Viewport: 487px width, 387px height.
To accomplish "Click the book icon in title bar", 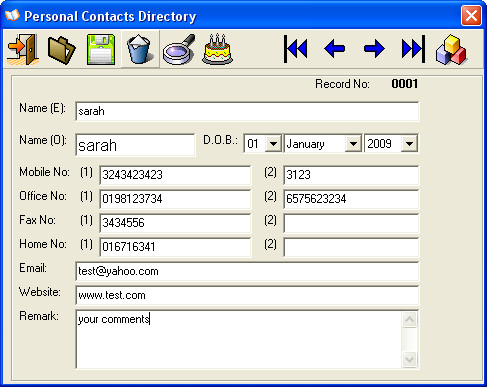I will (x=12, y=15).
